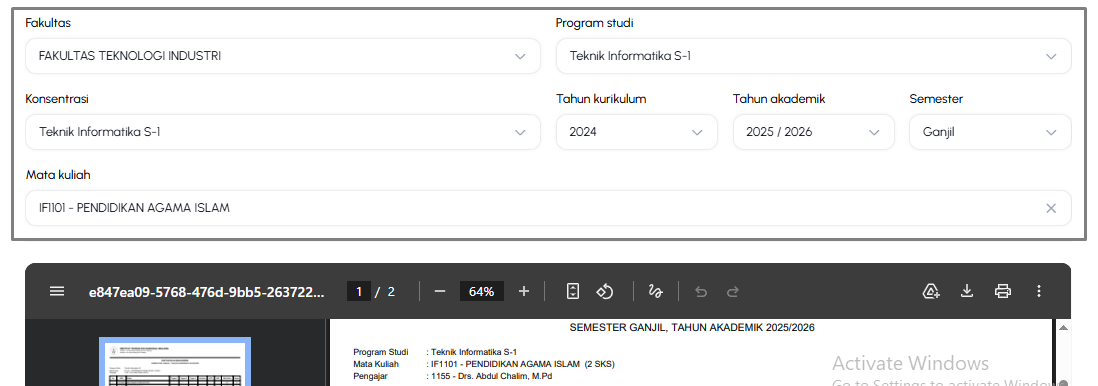Open the PDF more actions menu
The image size is (1098, 386).
tap(1039, 291)
